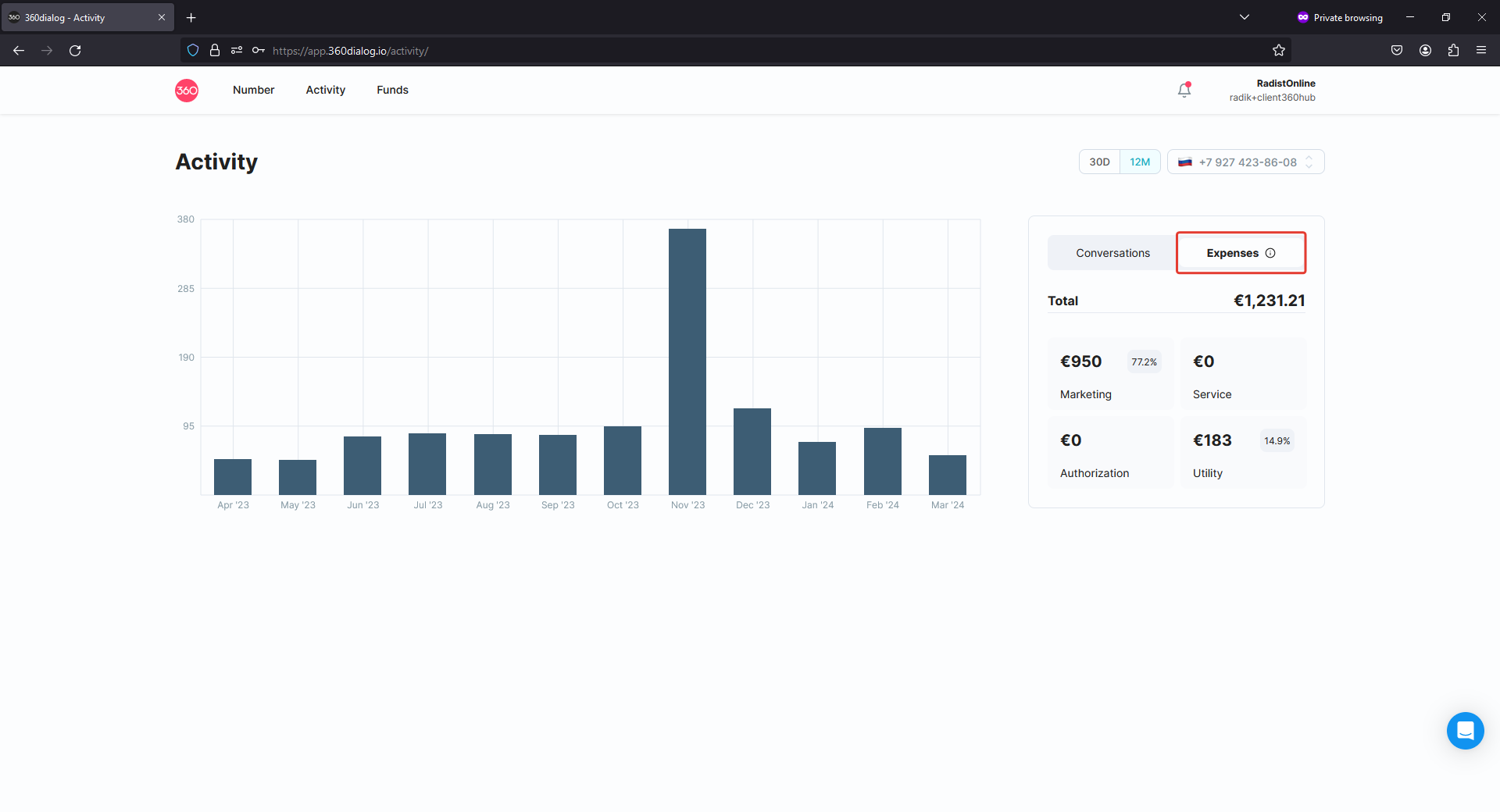1500x812 pixels.
Task: Click the URL address bar field
Action: point(734,51)
